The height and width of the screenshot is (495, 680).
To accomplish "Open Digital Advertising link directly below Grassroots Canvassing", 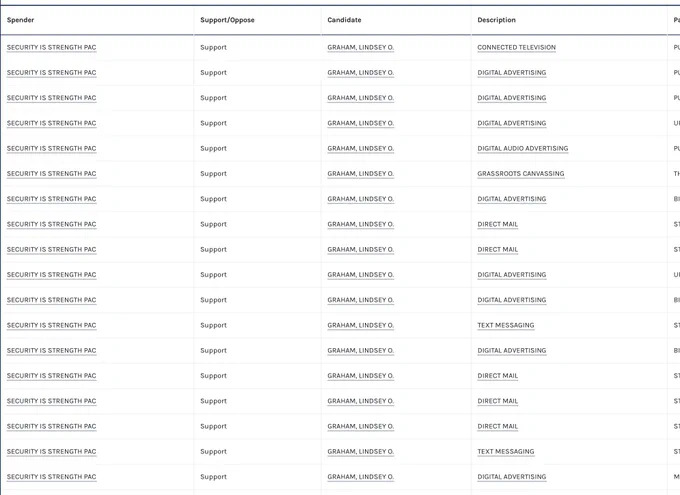I will (512, 199).
